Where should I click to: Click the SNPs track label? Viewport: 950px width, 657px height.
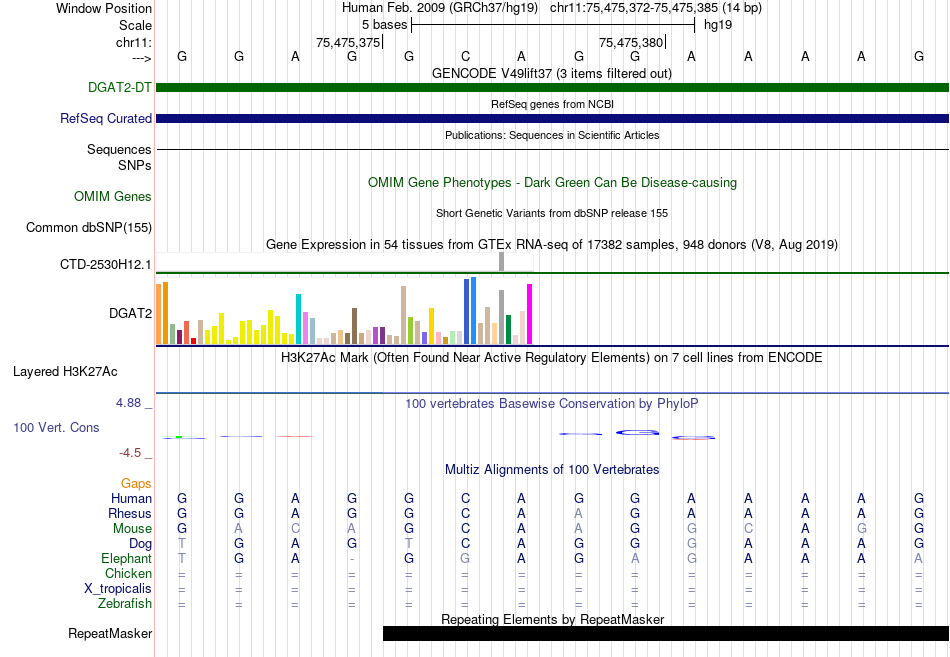[135, 165]
